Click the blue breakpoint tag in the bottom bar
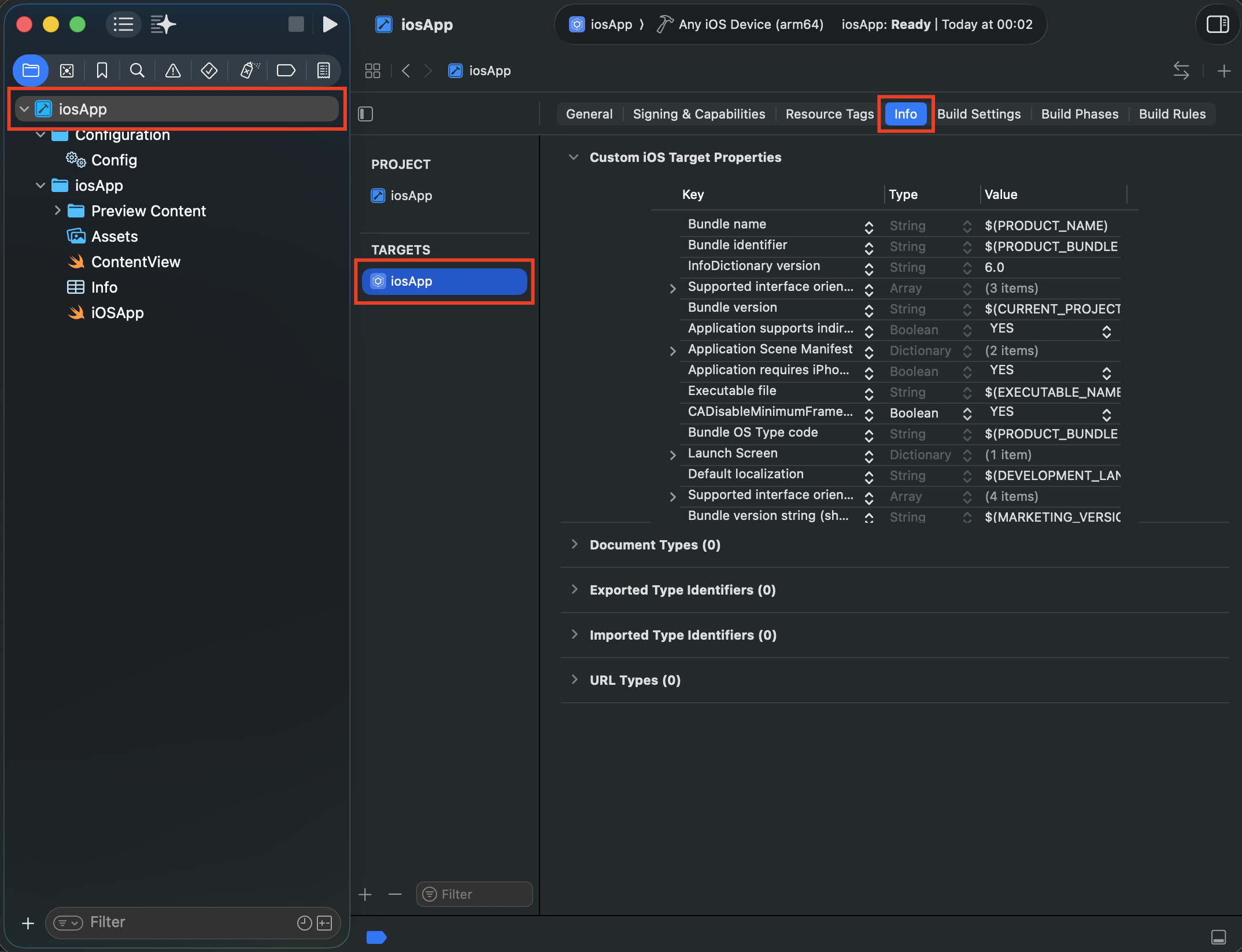 pyautogui.click(x=376, y=937)
